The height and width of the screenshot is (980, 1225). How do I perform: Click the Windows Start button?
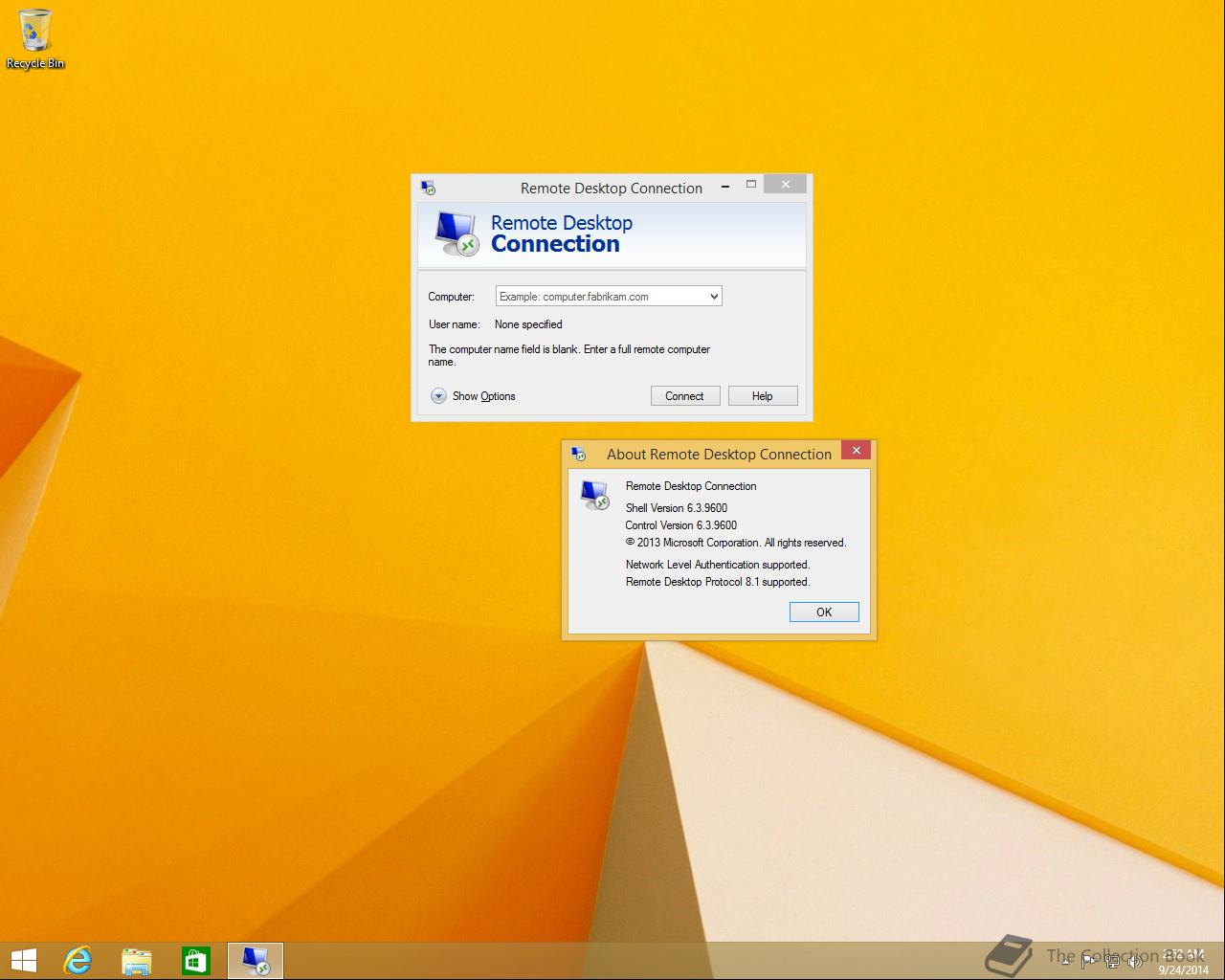(x=23, y=960)
